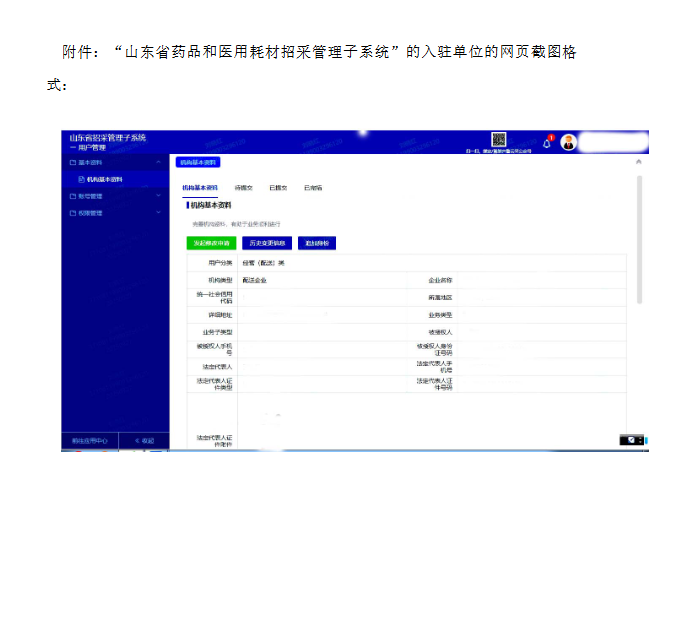Collapse the 基本资料 sidebar section arrow
Screen dimensions: 679x621
tap(158, 162)
